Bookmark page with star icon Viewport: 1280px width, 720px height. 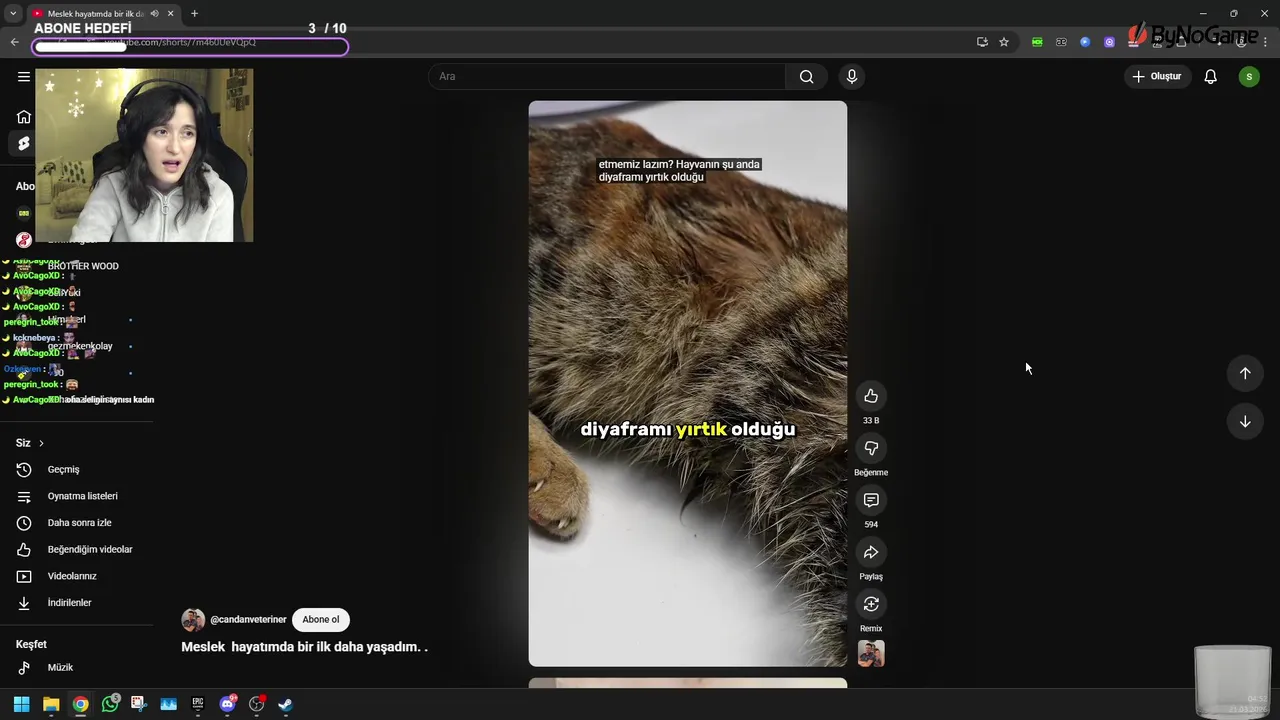coord(1004,42)
